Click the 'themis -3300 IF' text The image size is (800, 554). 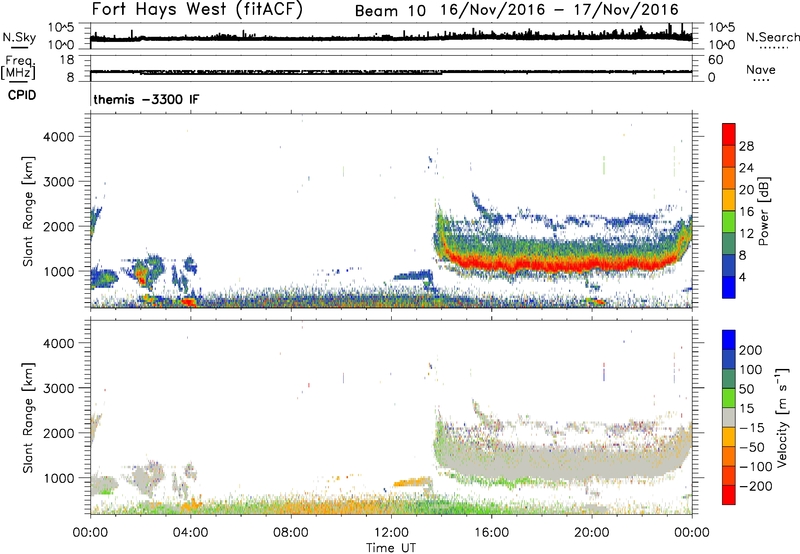[x=146, y=99]
